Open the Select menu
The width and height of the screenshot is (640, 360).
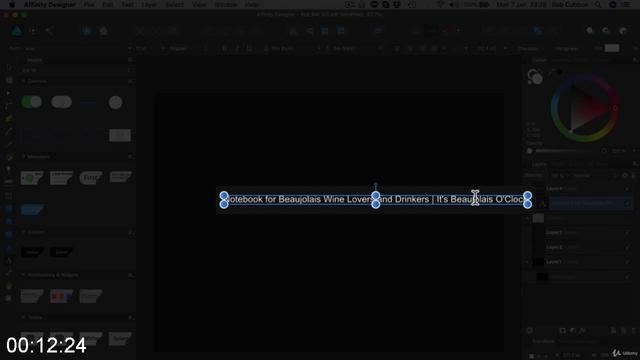(174, 4)
